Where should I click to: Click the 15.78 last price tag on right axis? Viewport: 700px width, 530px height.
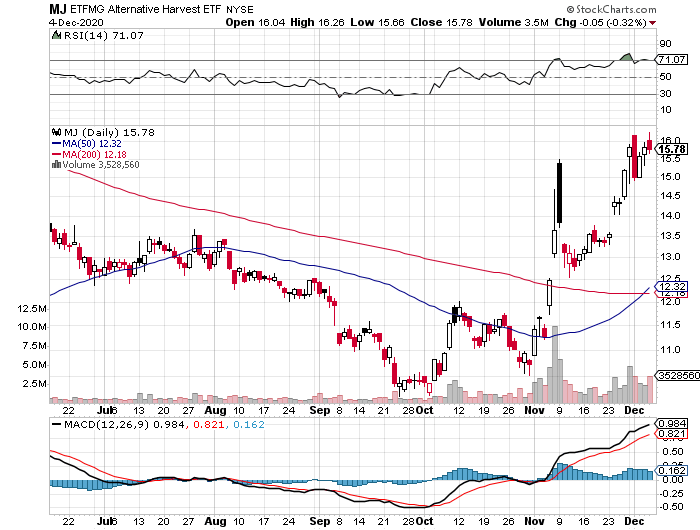coord(672,149)
